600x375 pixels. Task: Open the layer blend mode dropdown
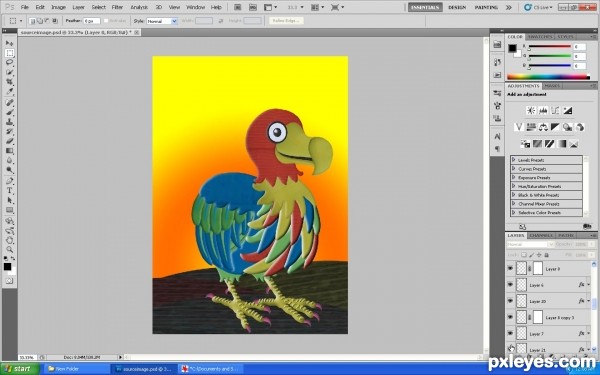pyautogui.click(x=530, y=244)
